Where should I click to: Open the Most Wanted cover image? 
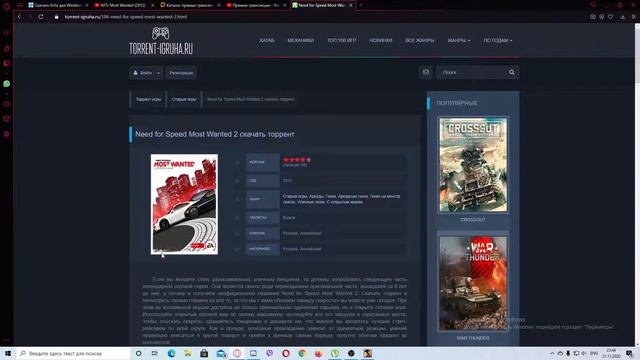pos(184,204)
